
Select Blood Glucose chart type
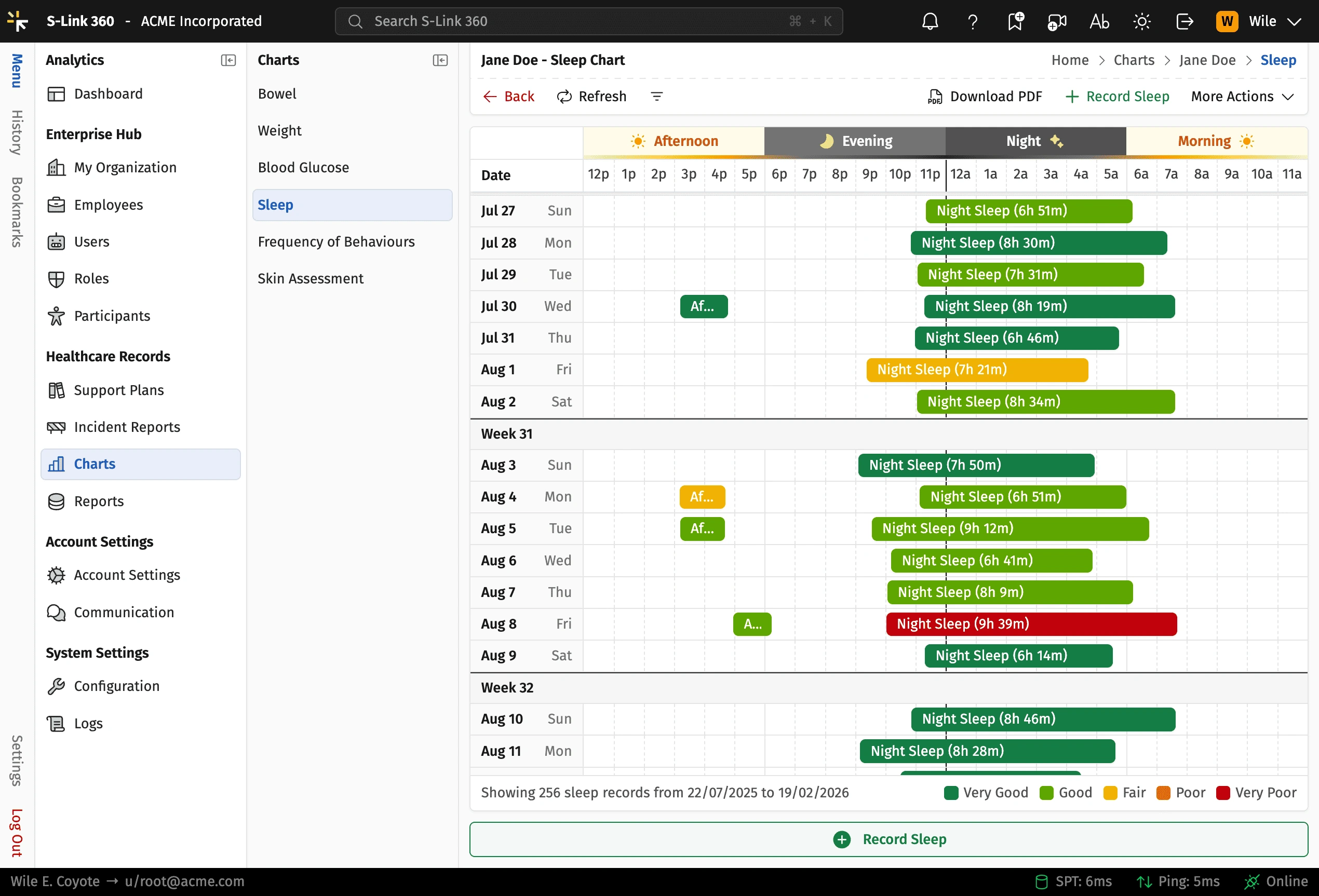pos(303,167)
